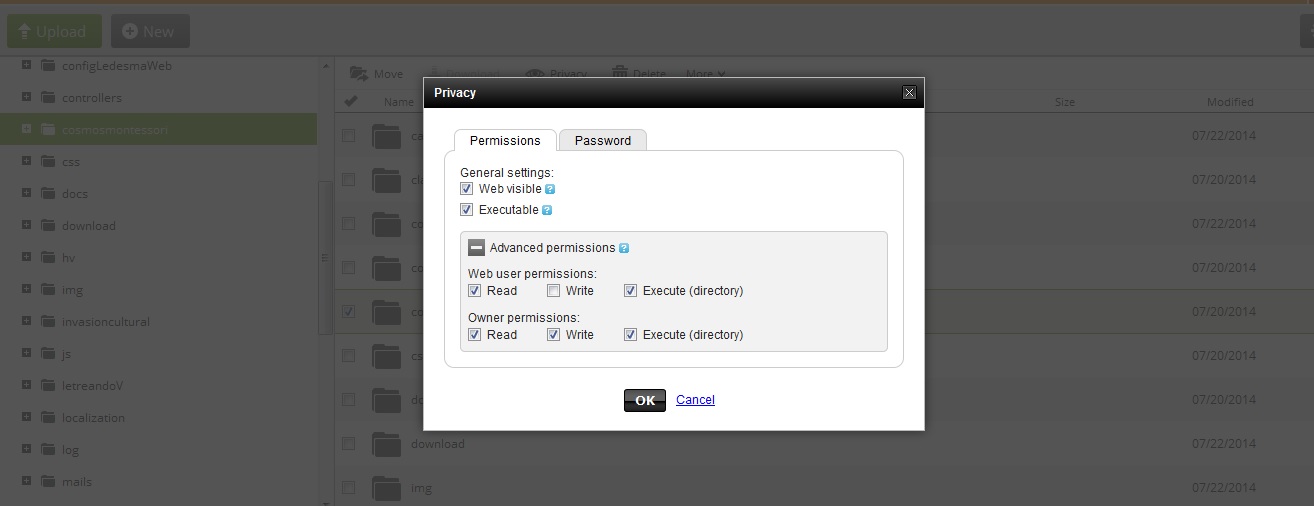Click the Advanced permissions help icon

click(624, 248)
